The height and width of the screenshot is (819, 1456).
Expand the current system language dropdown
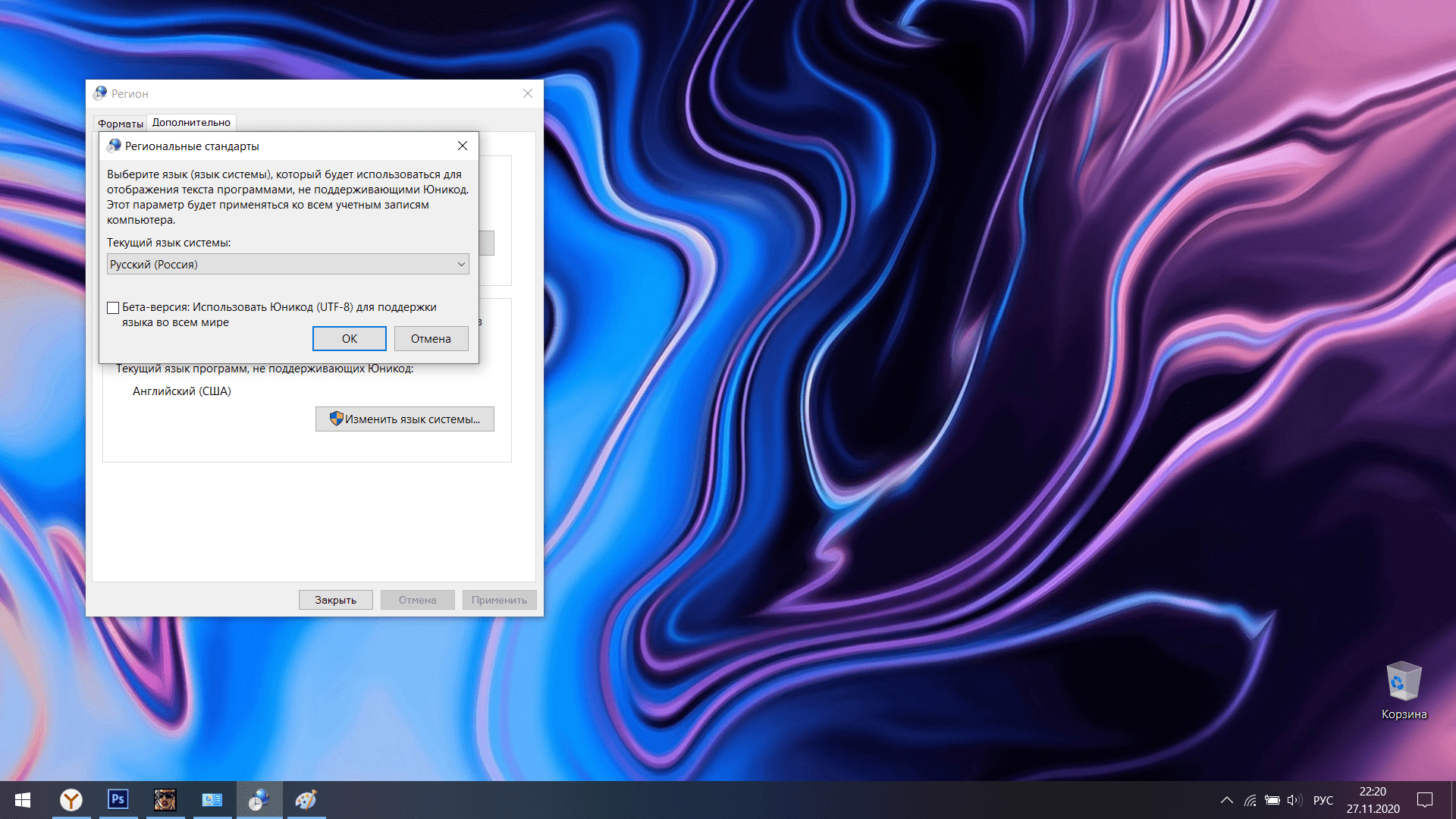coord(288,264)
